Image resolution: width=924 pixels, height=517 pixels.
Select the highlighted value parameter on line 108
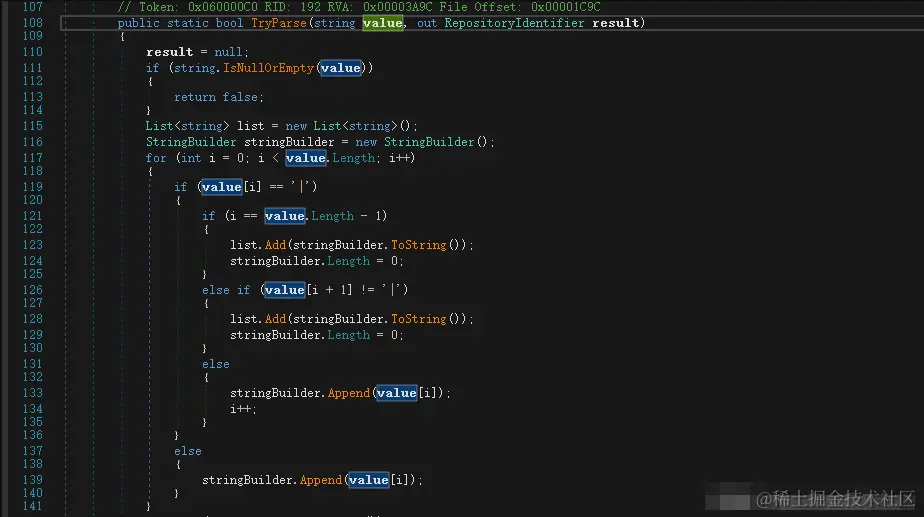pos(382,23)
